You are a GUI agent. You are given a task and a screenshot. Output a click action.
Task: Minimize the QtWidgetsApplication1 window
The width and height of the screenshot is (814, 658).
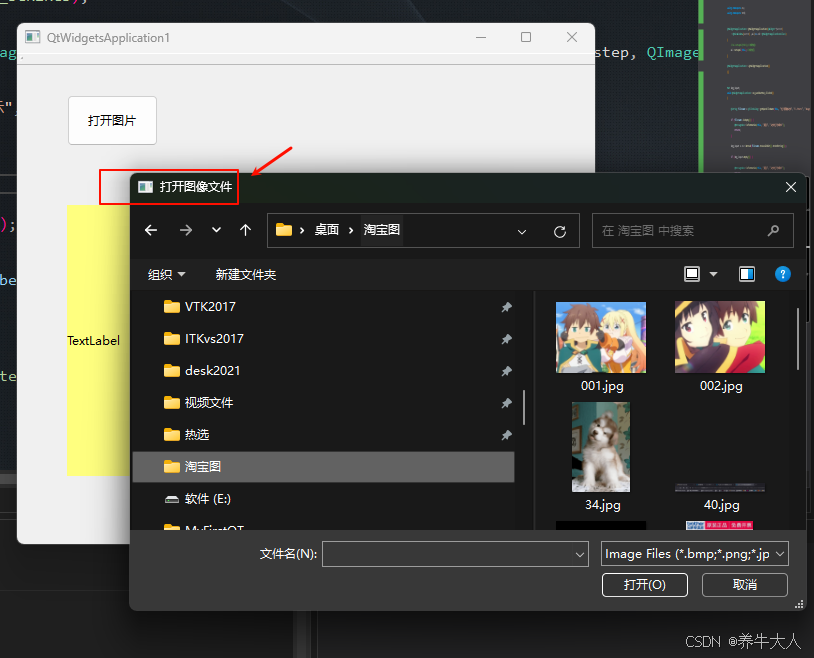pyautogui.click(x=481, y=37)
